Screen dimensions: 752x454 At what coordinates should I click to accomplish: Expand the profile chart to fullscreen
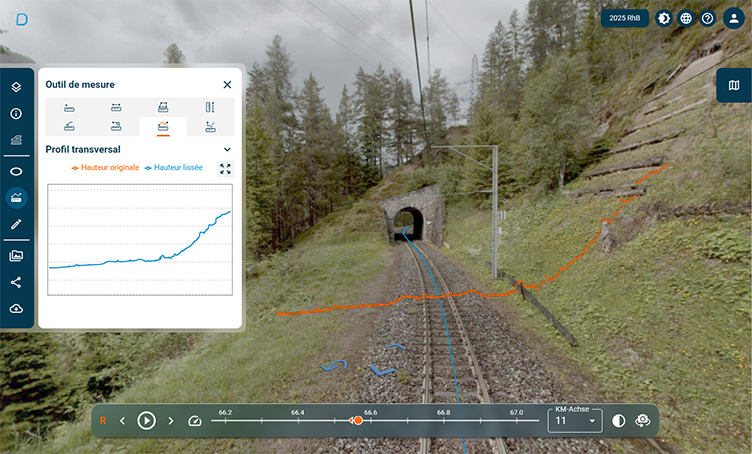pyautogui.click(x=225, y=169)
